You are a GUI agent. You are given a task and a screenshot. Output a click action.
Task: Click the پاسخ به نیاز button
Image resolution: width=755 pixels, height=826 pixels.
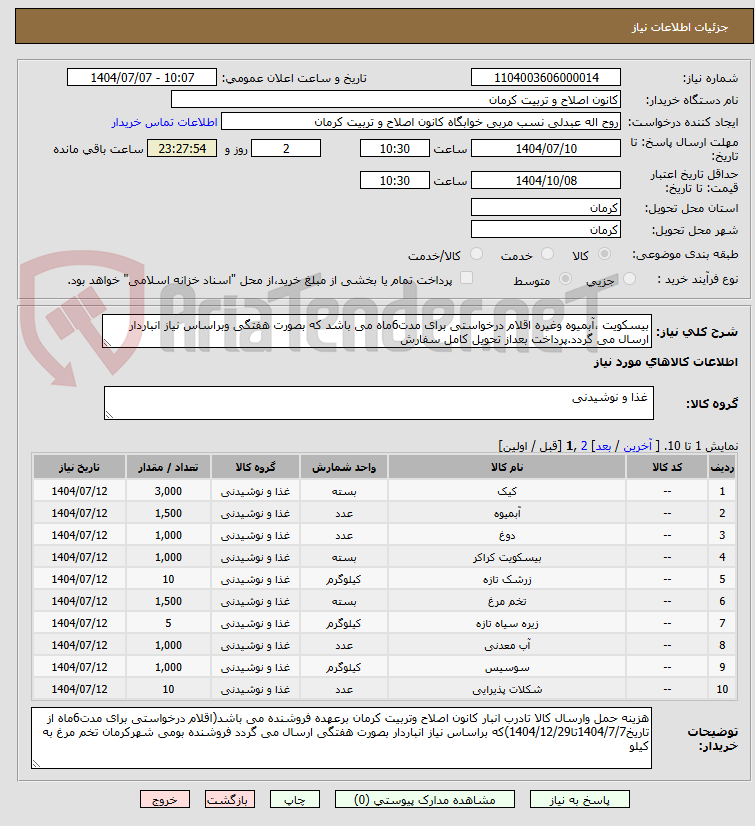click(x=580, y=800)
